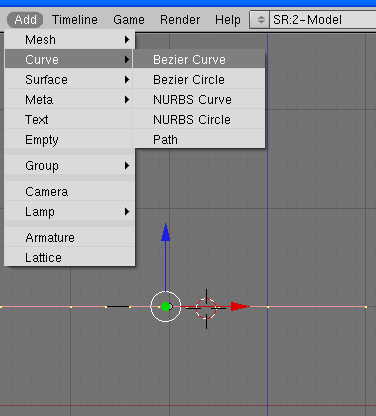The height and width of the screenshot is (416, 376).
Task: Add an Empty object
Action: click(70, 139)
